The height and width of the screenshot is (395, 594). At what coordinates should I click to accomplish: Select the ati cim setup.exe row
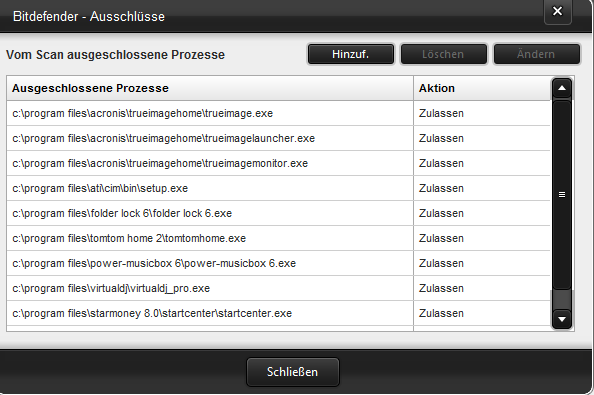[x=278, y=188]
